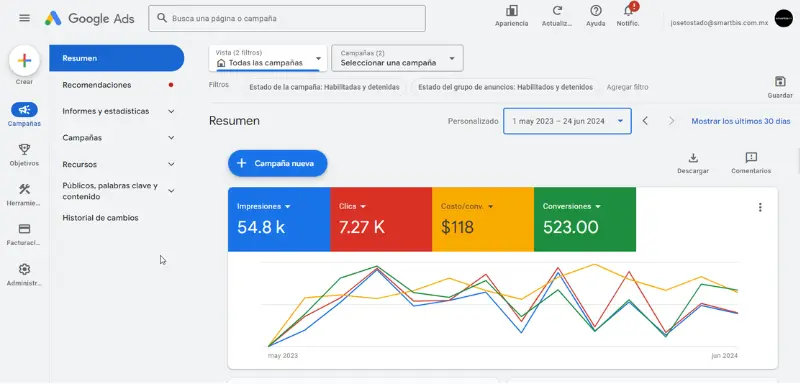
Task: Click Mostrar los últimos 30 días link
Action: (x=741, y=121)
